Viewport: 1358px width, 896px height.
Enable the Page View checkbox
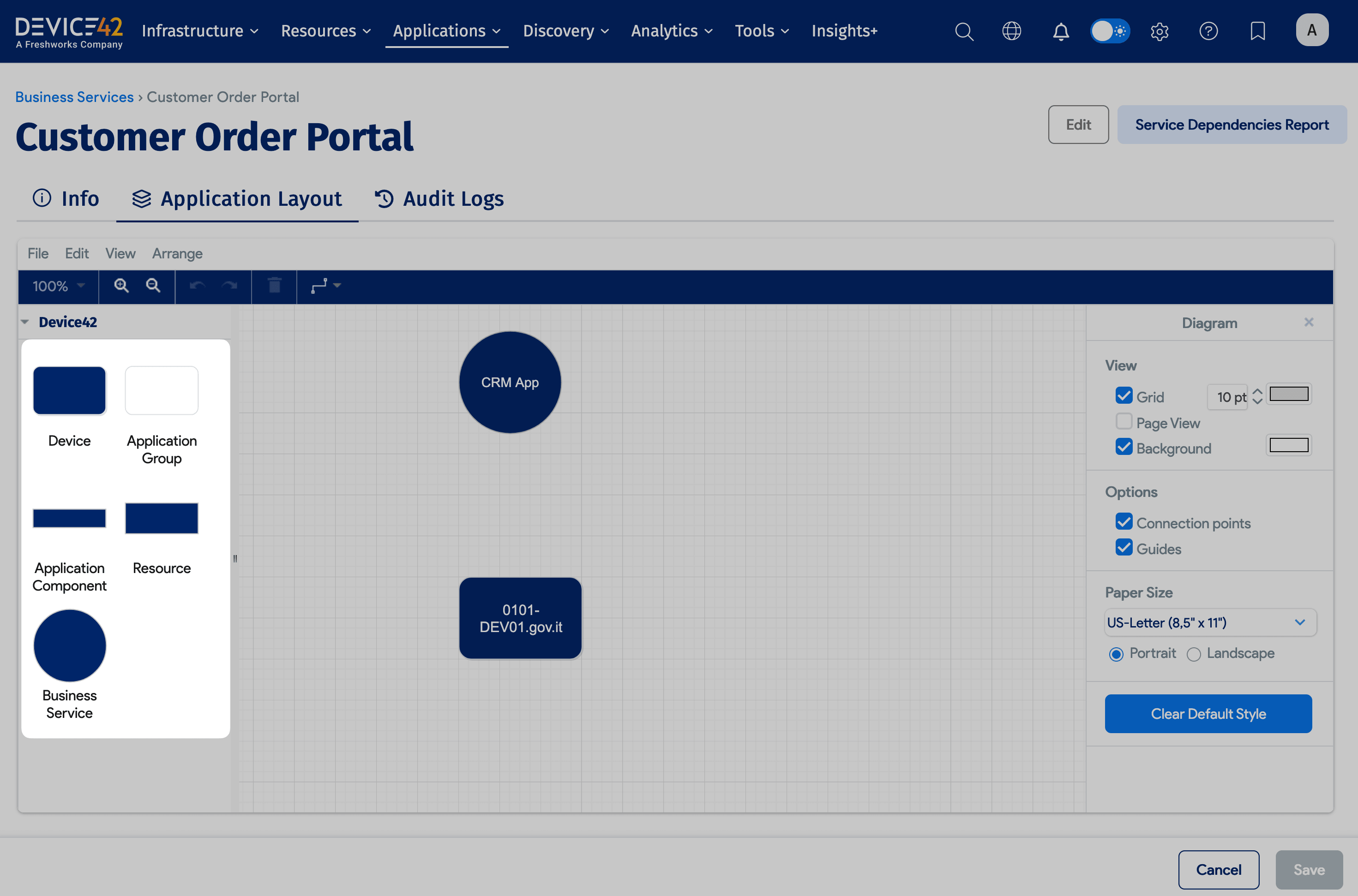click(x=1124, y=422)
